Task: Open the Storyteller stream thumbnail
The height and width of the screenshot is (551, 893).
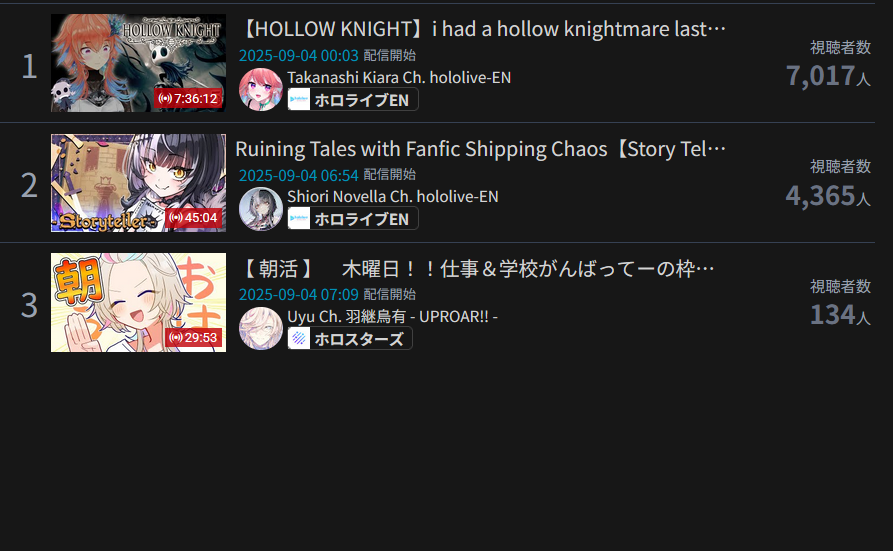Action: point(138,183)
